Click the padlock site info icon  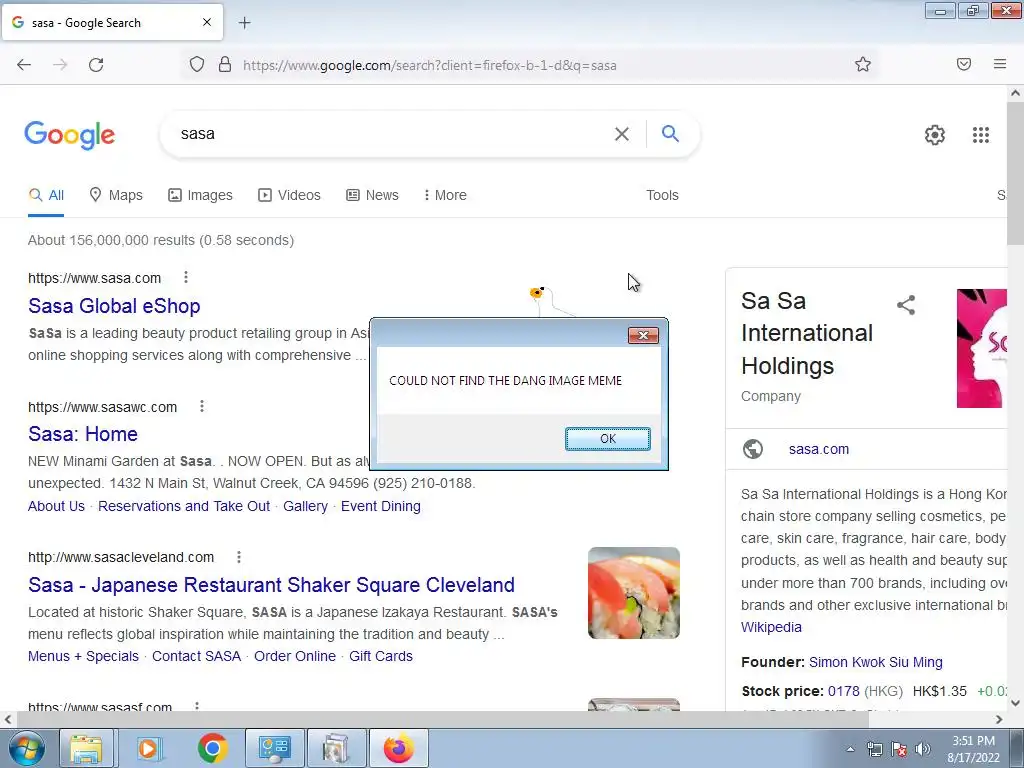(x=225, y=64)
